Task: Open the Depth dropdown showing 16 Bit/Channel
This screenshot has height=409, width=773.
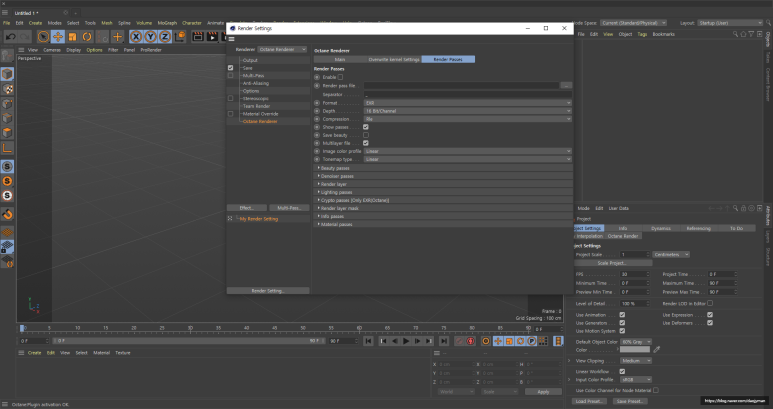Action: click(x=467, y=111)
